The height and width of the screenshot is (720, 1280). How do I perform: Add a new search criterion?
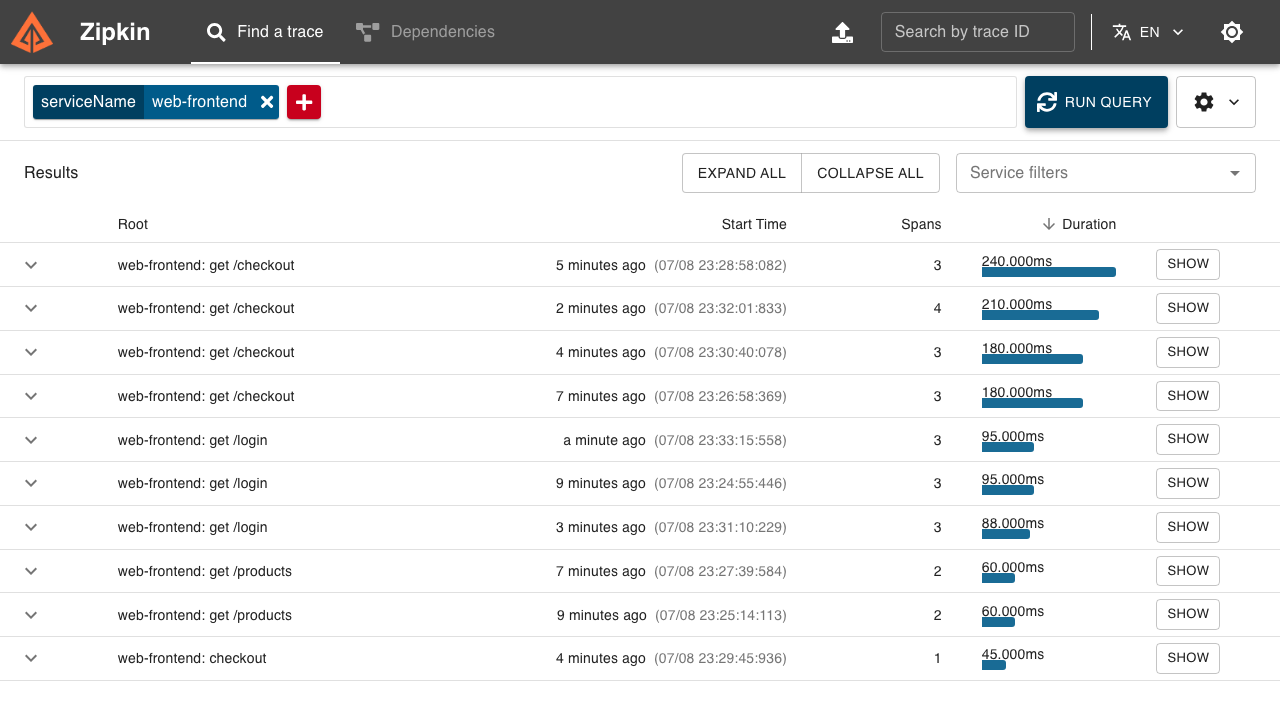click(x=304, y=102)
